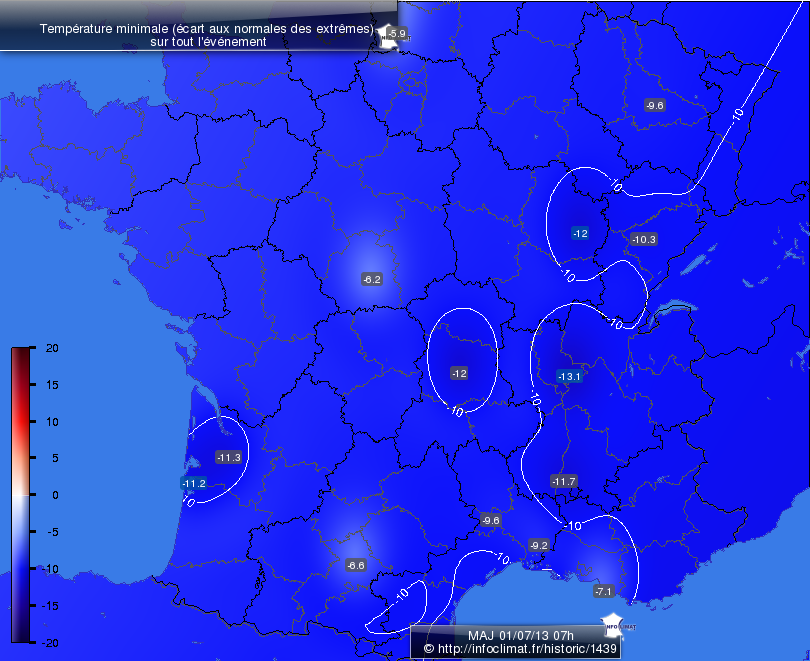Toggle the -6.2 central France marker
This screenshot has width=810, height=661.
370,279
